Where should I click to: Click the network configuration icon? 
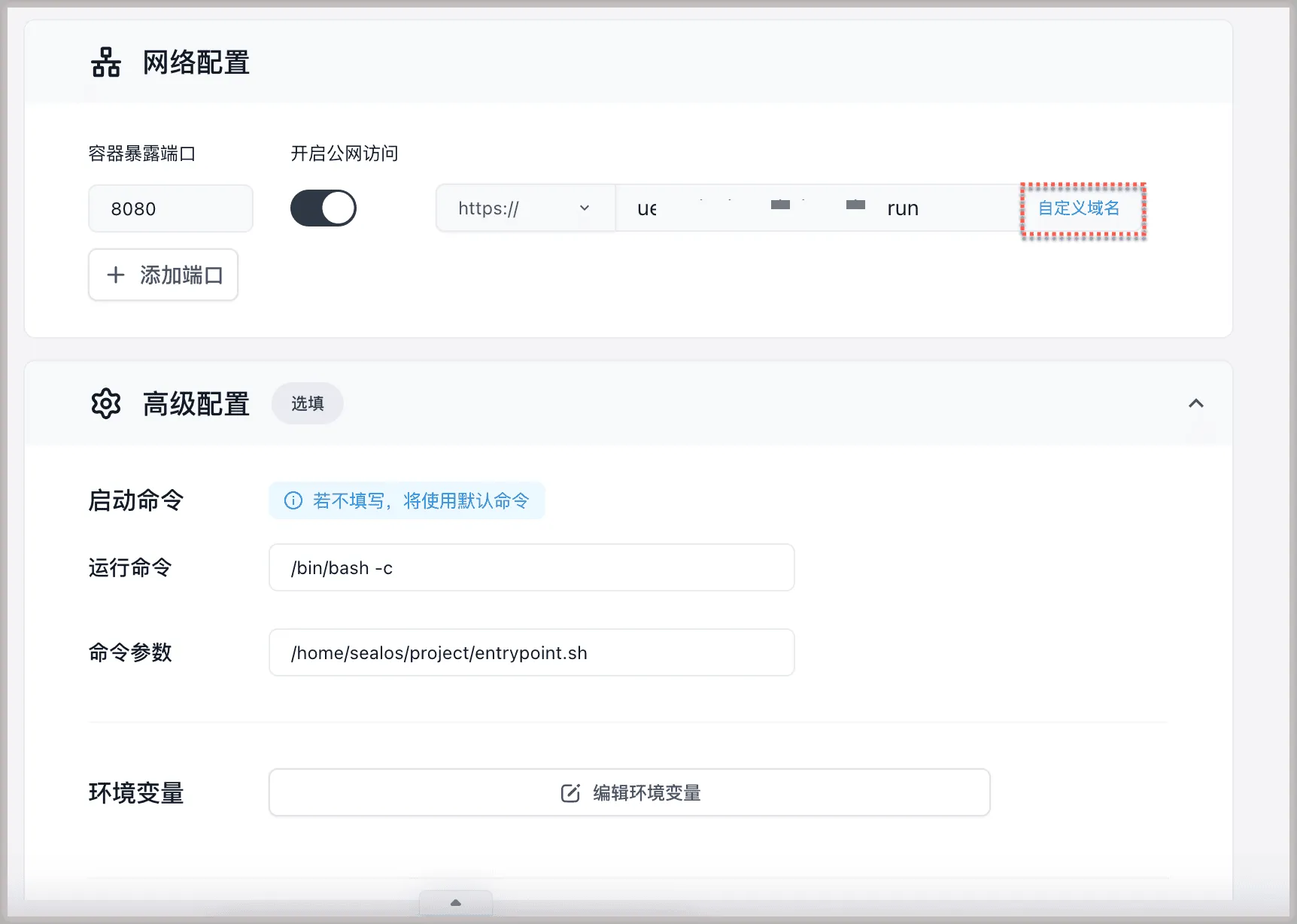click(106, 62)
